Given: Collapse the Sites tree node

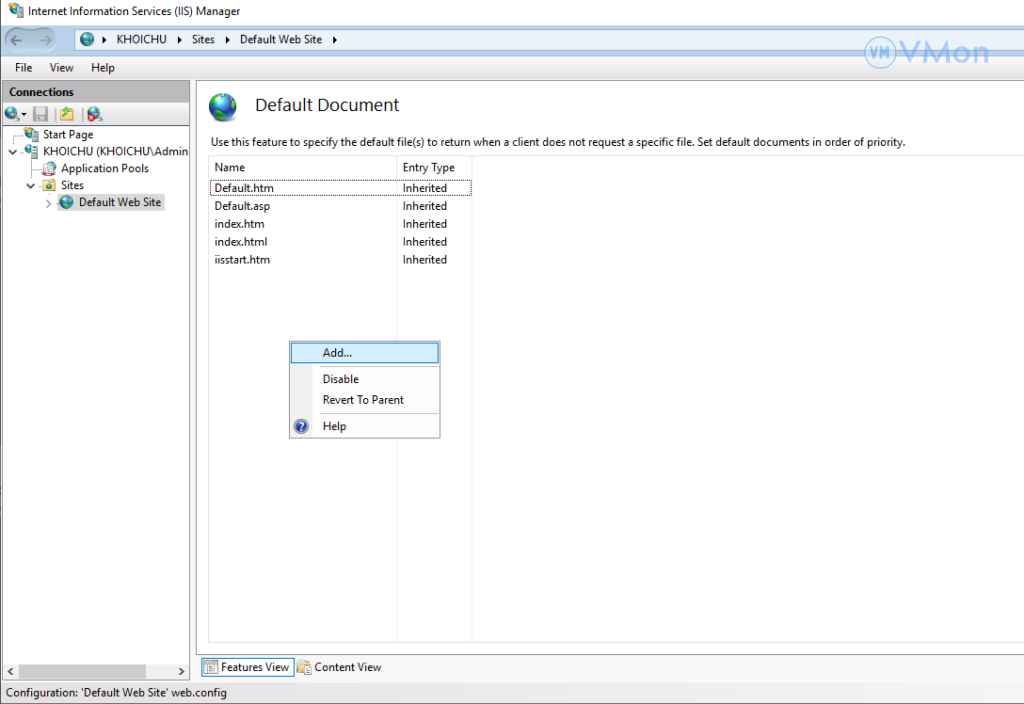Looking at the screenshot, I should (31, 186).
